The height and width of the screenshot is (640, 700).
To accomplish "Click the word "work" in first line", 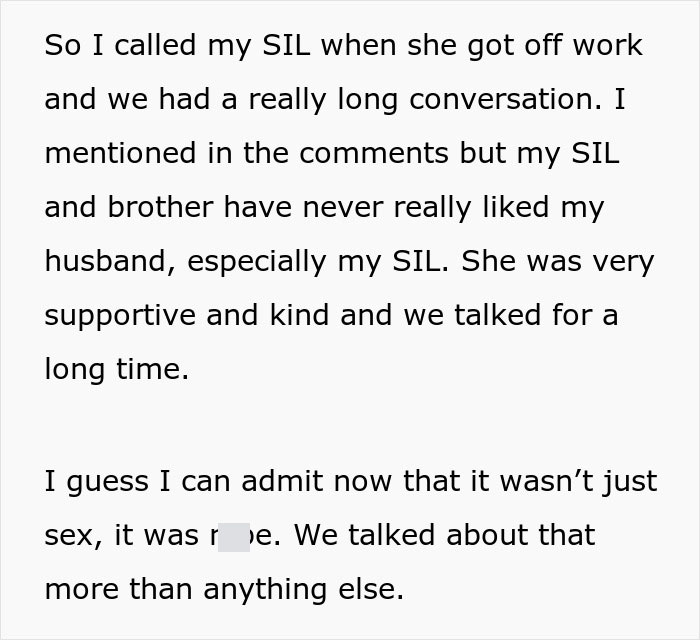I will pos(603,45).
